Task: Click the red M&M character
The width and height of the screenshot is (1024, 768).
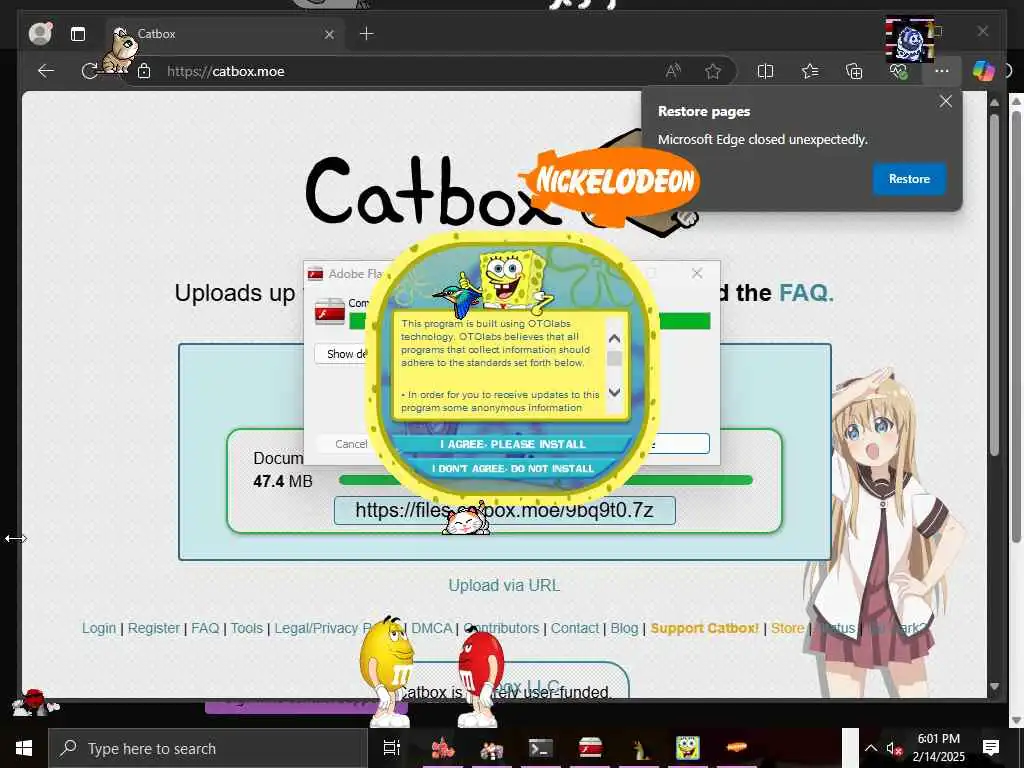Action: tap(480, 676)
